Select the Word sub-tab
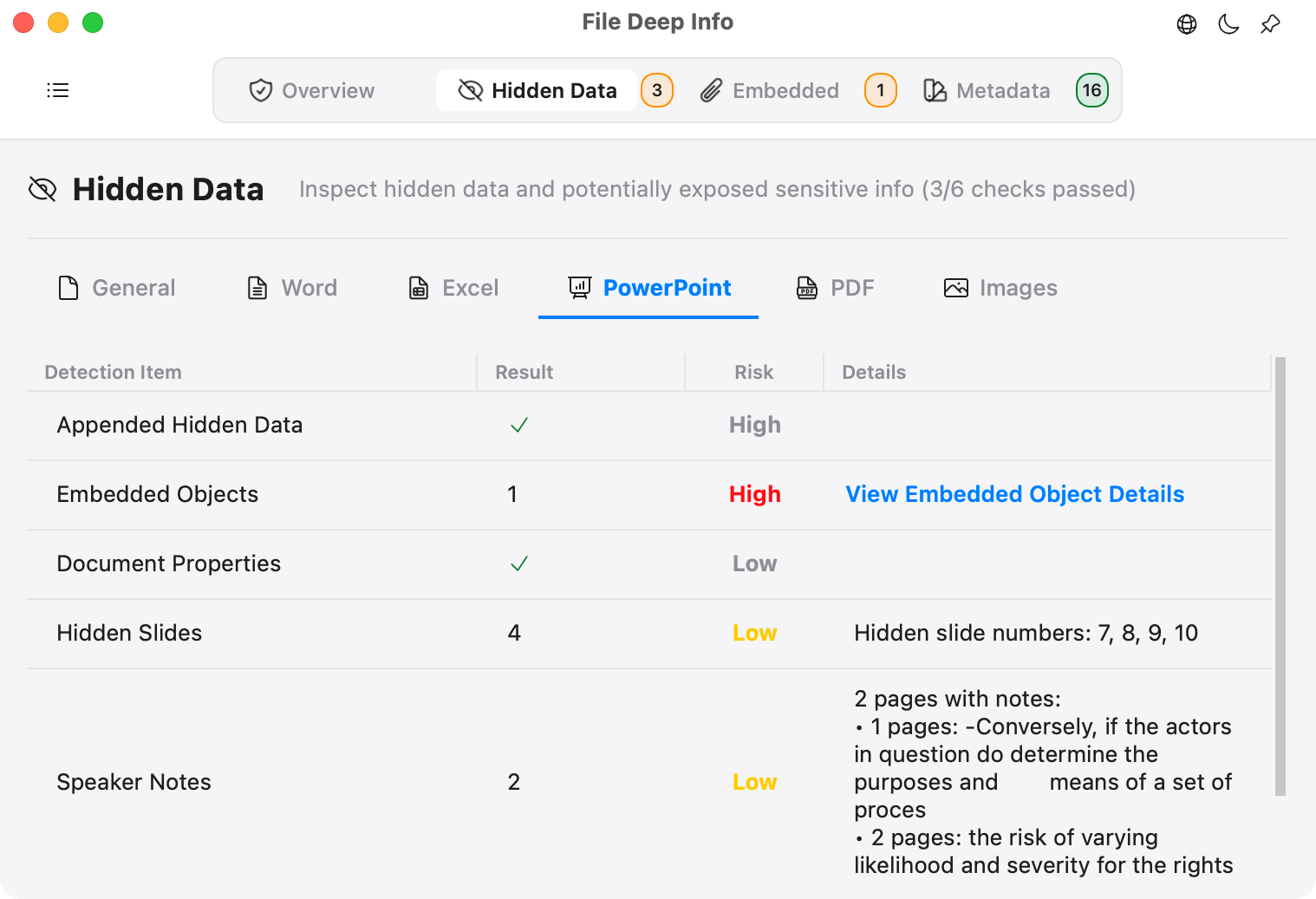1316x899 pixels. 292,288
